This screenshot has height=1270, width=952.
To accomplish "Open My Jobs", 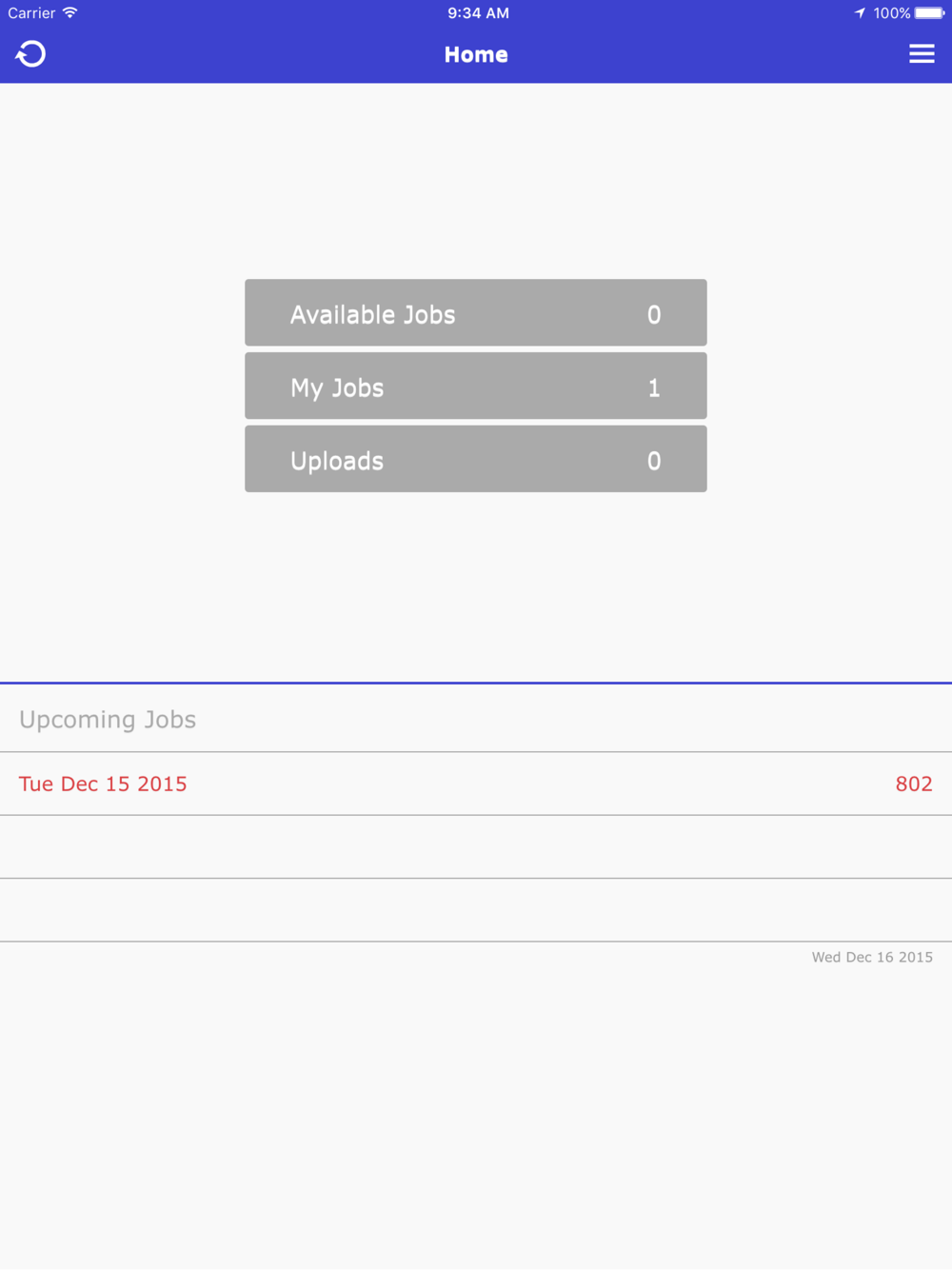I will click(x=337, y=387).
